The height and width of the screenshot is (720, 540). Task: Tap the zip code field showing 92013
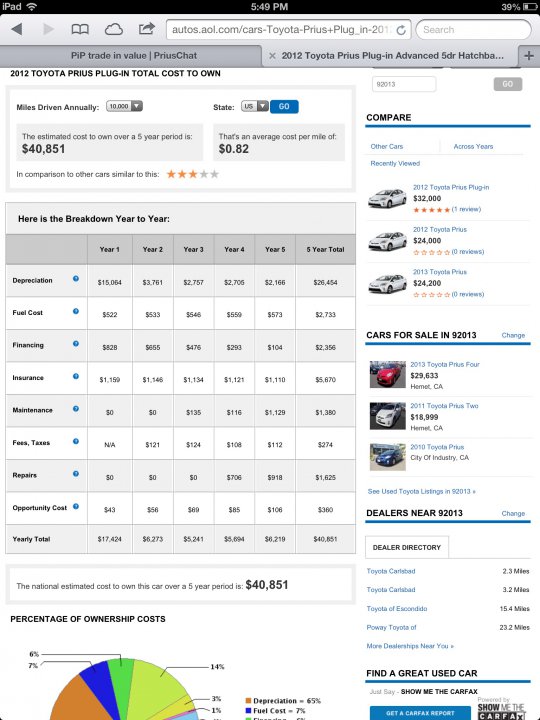(x=404, y=84)
